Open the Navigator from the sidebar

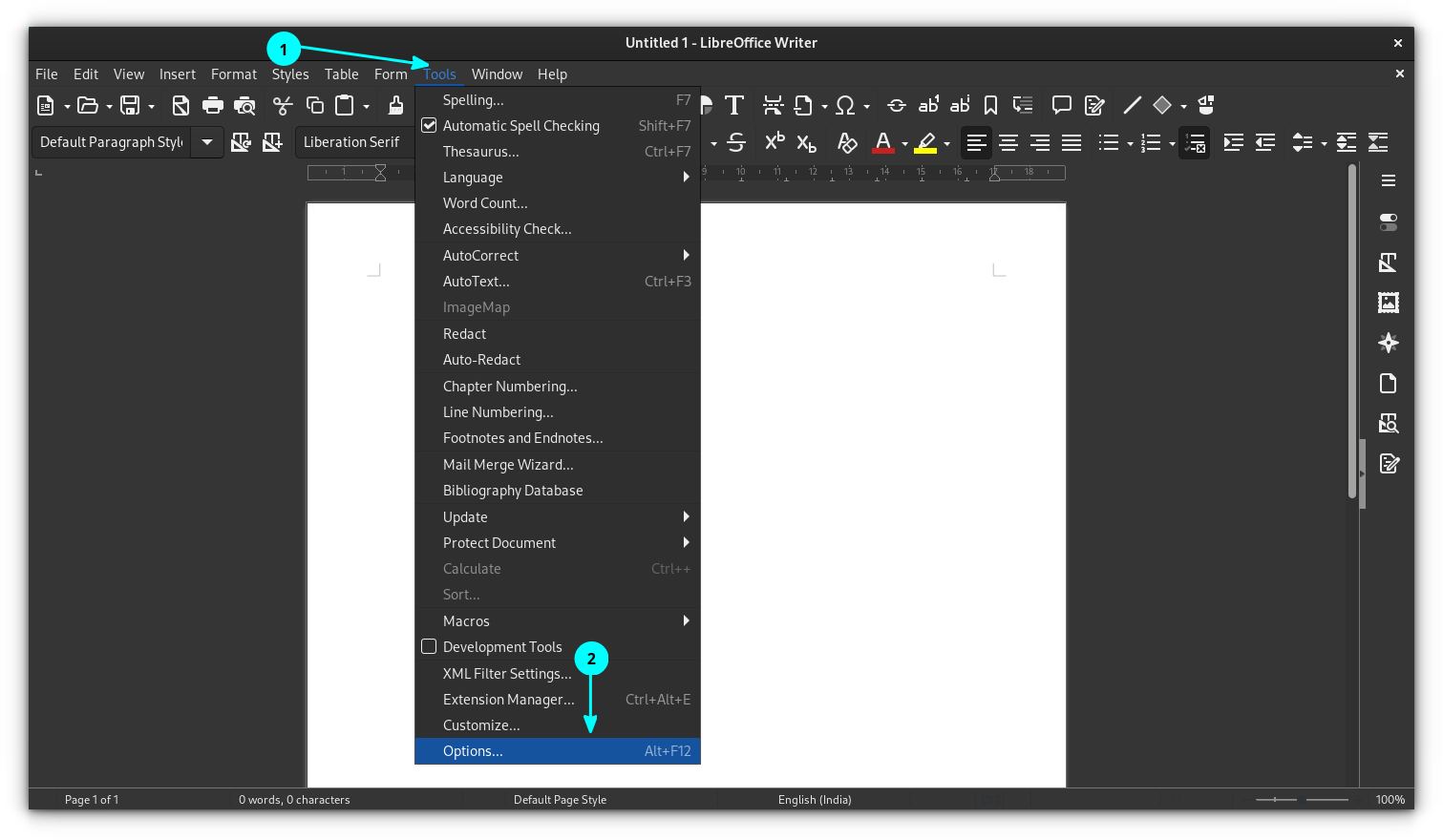(x=1389, y=342)
